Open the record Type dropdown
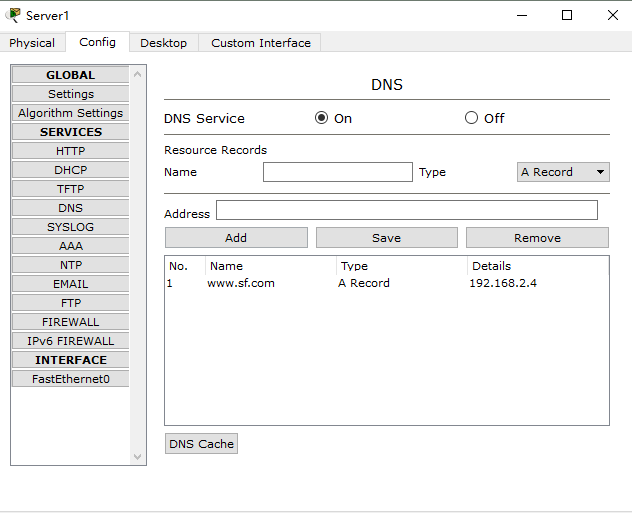This screenshot has height=513, width=632. coord(563,172)
